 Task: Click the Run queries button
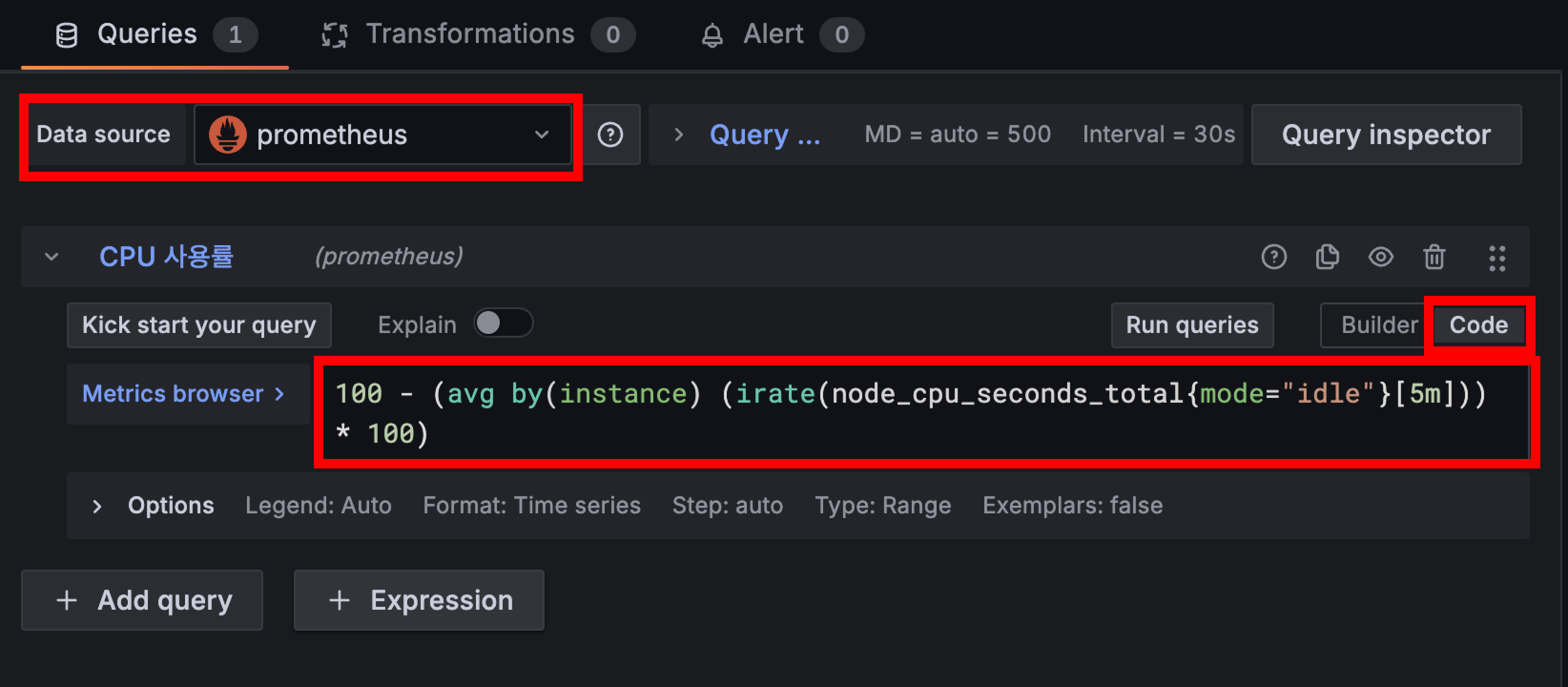(1191, 325)
